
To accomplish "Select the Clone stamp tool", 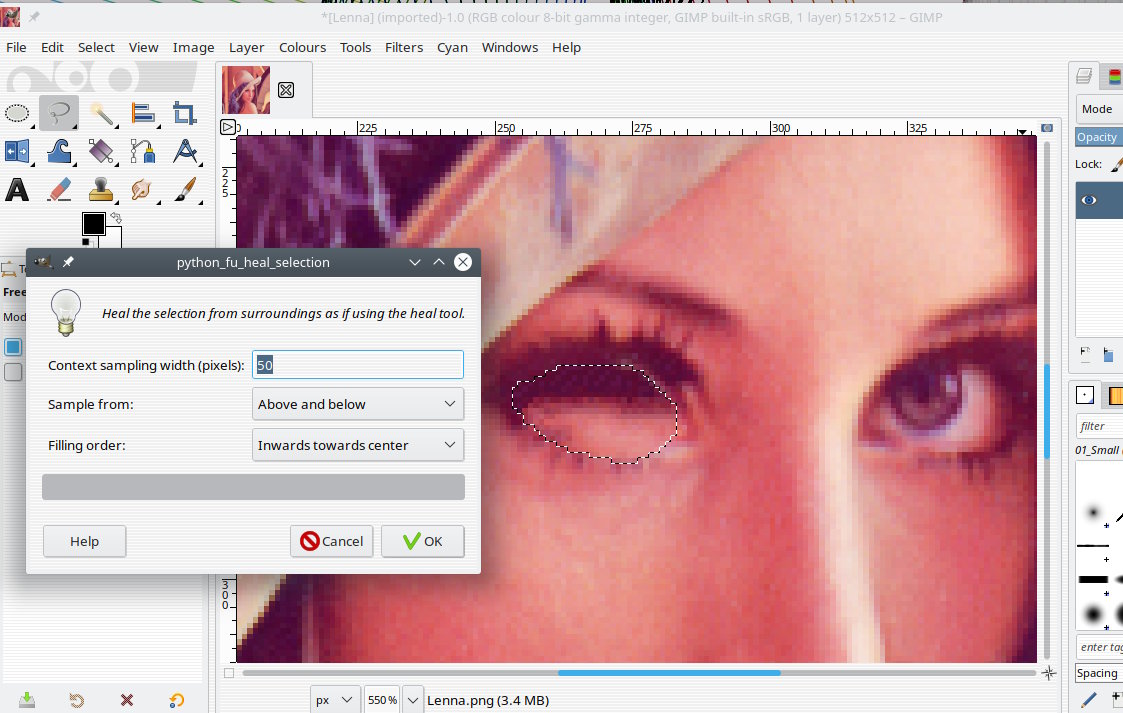I will (101, 190).
